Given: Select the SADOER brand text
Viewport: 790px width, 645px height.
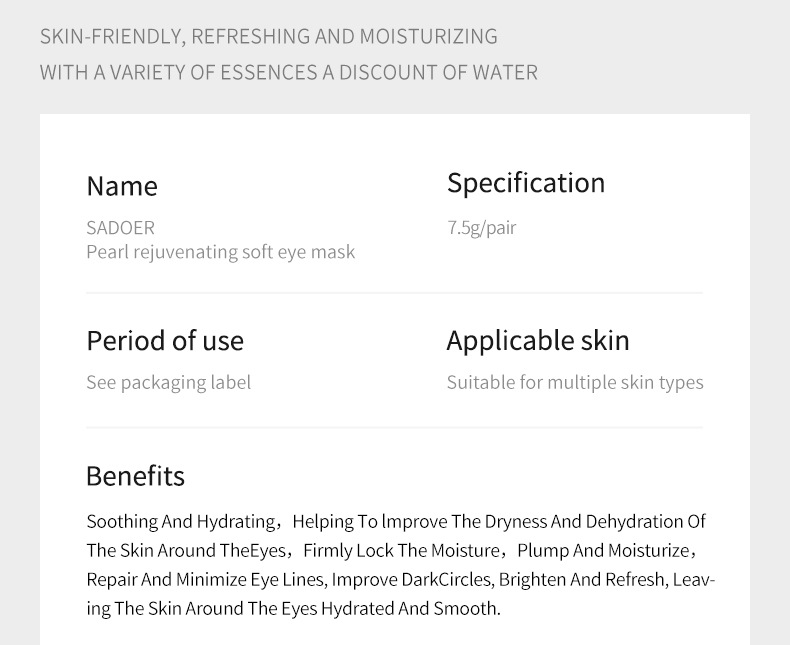Looking at the screenshot, I should tap(120, 228).
